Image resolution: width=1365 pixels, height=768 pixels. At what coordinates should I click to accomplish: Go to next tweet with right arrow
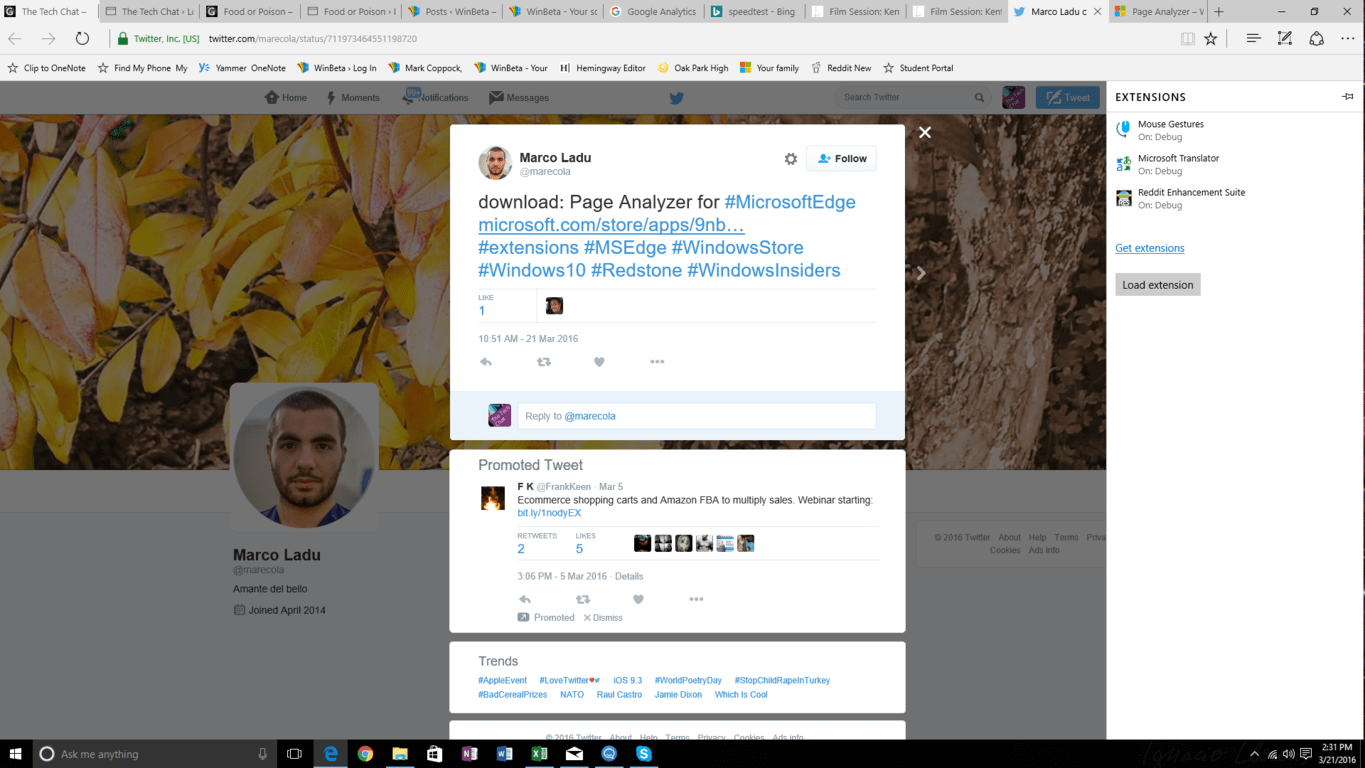pyautogui.click(x=921, y=273)
